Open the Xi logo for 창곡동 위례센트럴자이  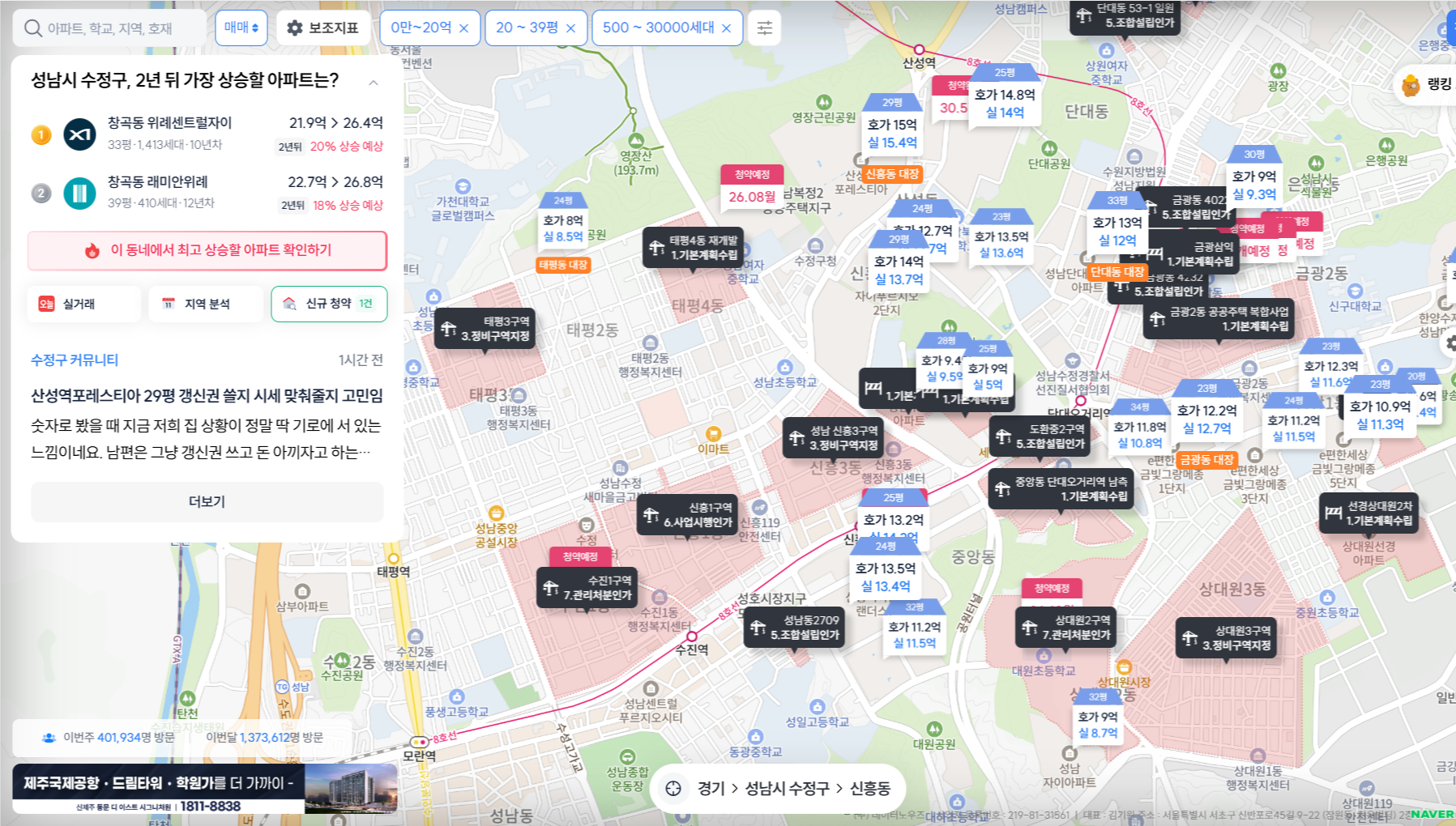click(79, 134)
